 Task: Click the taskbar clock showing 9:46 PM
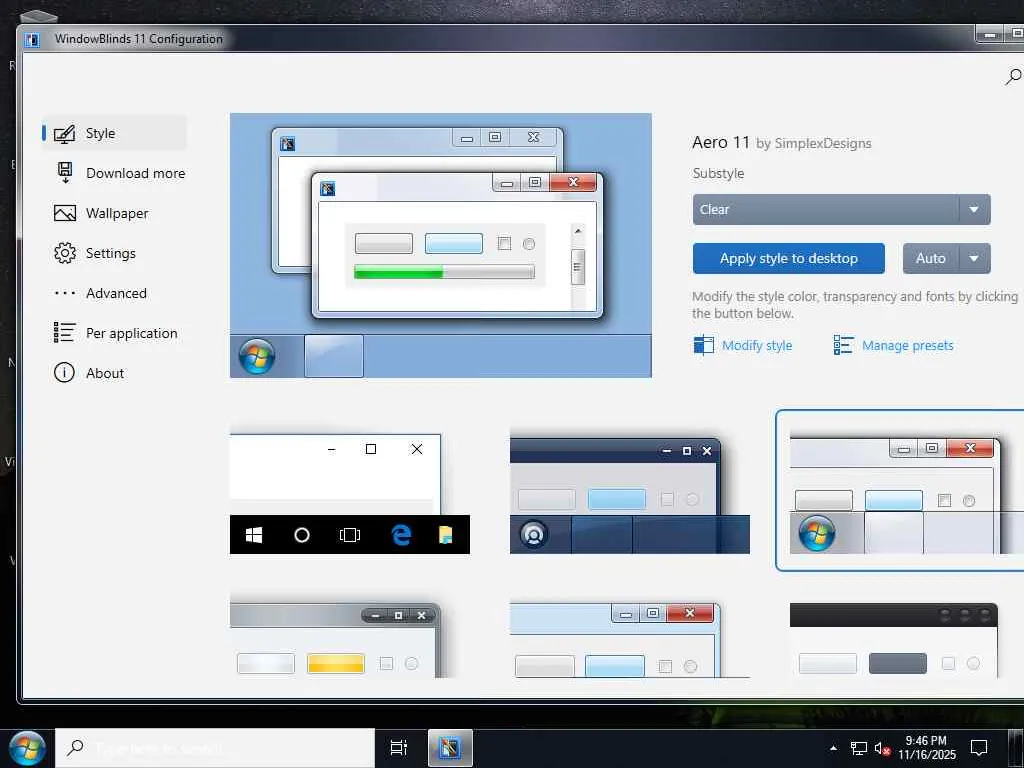(x=926, y=748)
